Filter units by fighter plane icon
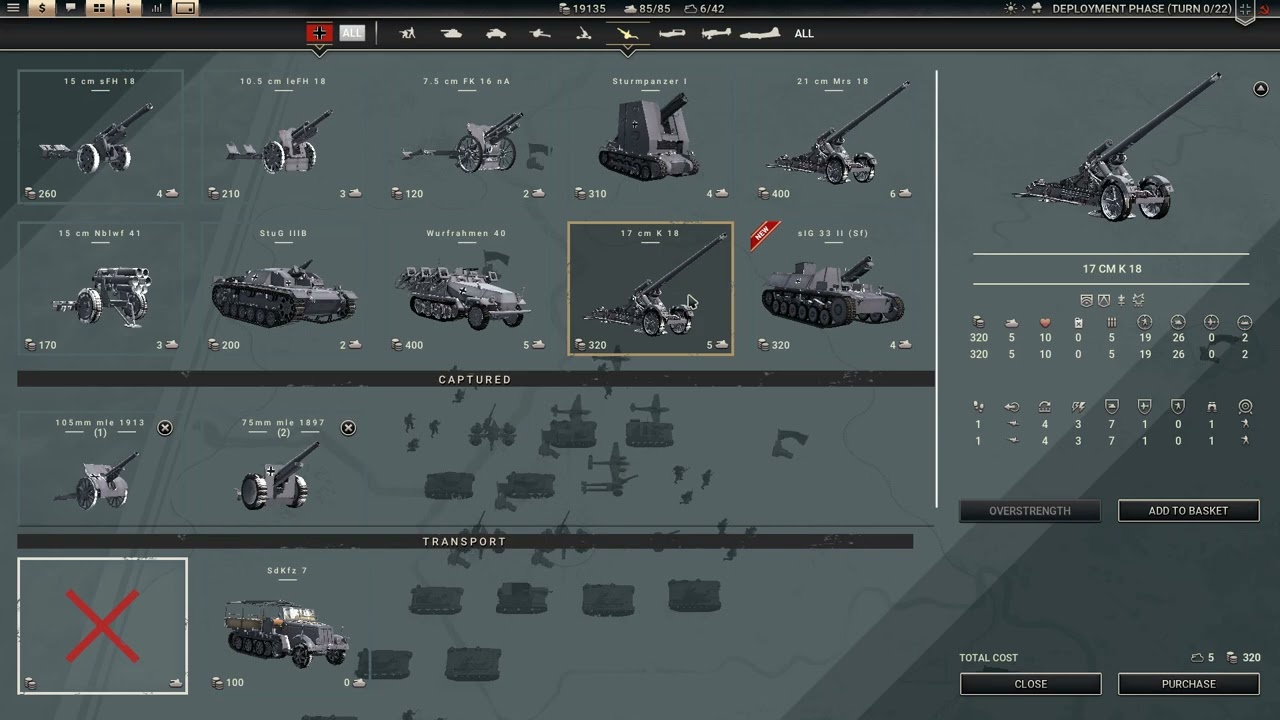 [672, 33]
